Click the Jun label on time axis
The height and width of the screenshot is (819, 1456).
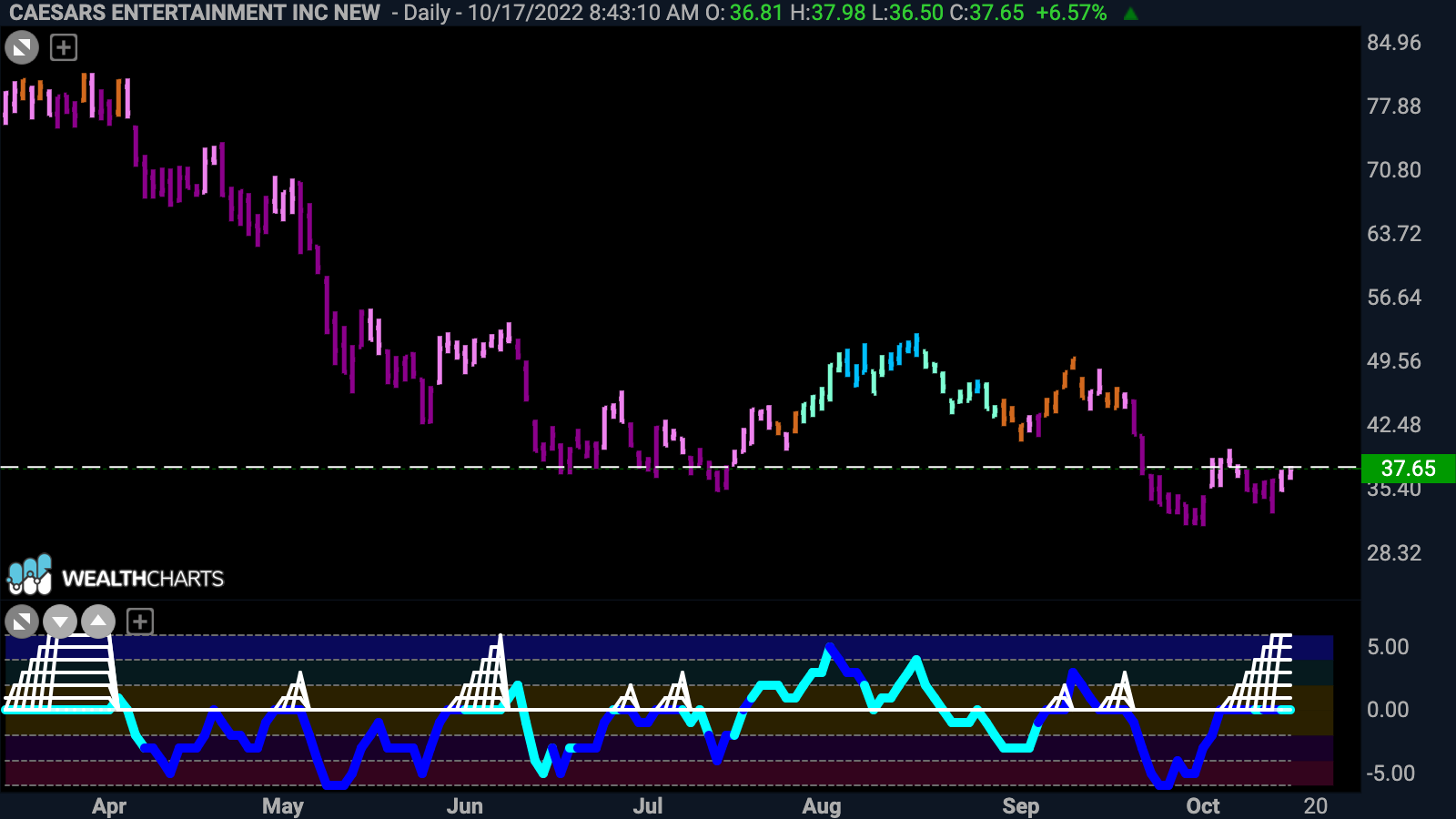(465, 806)
